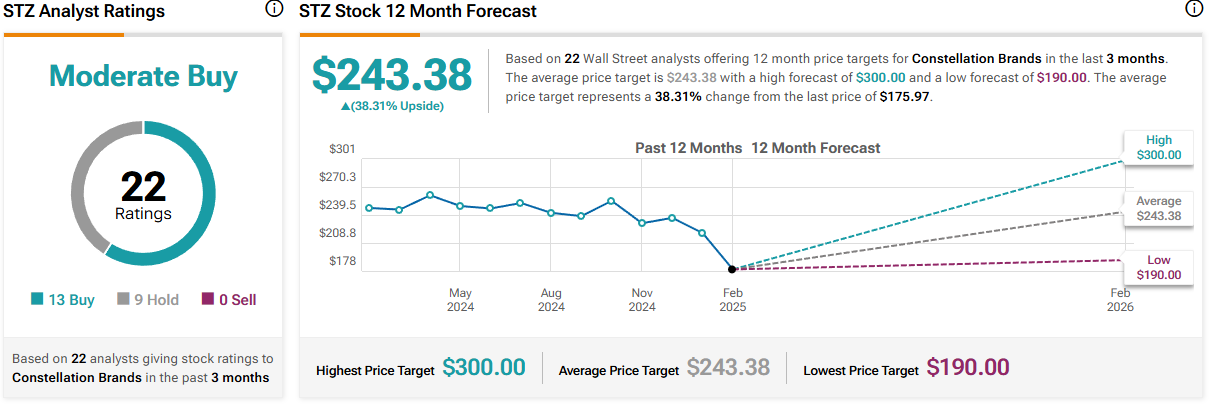Viewport: 1210px width, 407px height.
Task: Open info icon beside 12 Month Forecast
Action: (x=1193, y=9)
